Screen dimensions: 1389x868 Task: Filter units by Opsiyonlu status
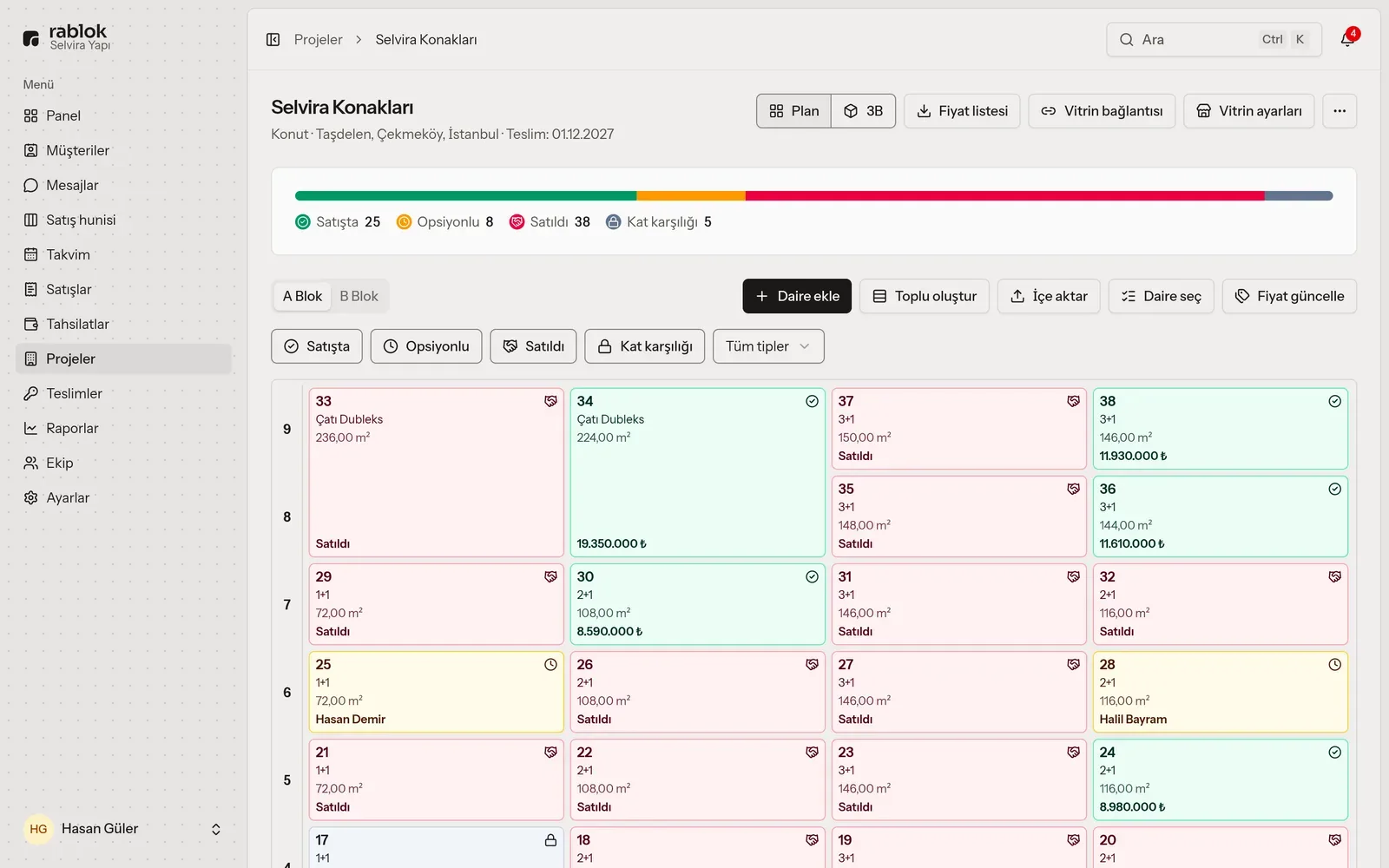tap(426, 346)
